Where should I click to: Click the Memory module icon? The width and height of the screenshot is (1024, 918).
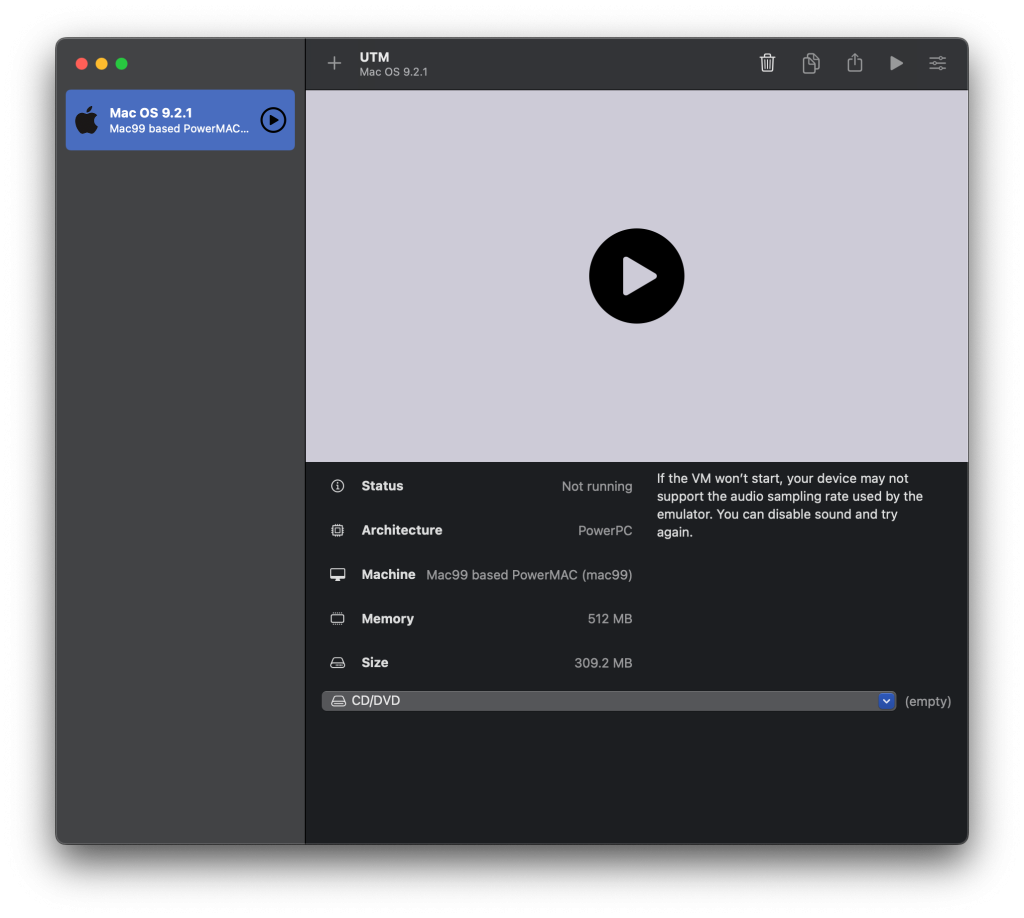click(337, 618)
